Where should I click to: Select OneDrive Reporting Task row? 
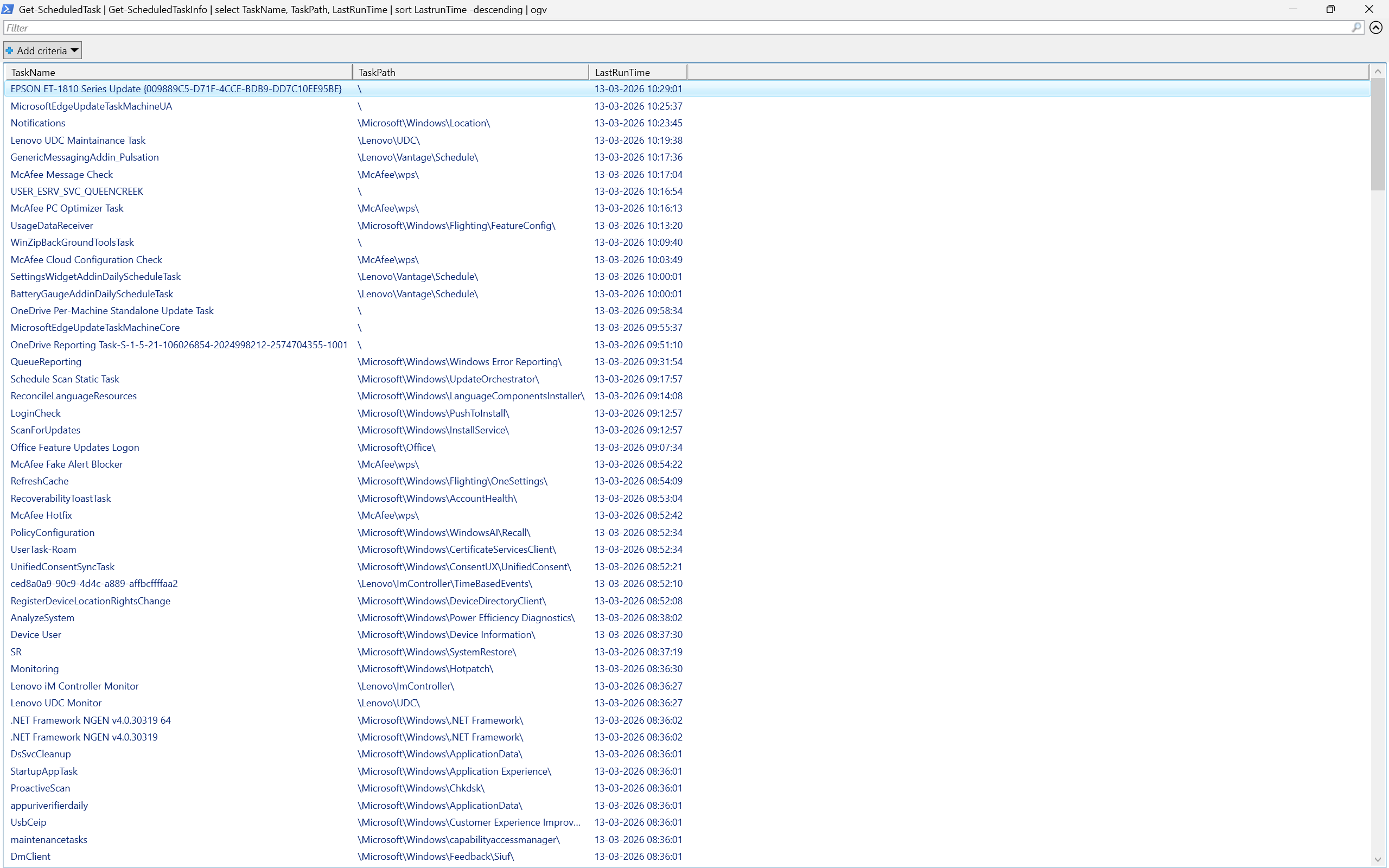[687, 345]
